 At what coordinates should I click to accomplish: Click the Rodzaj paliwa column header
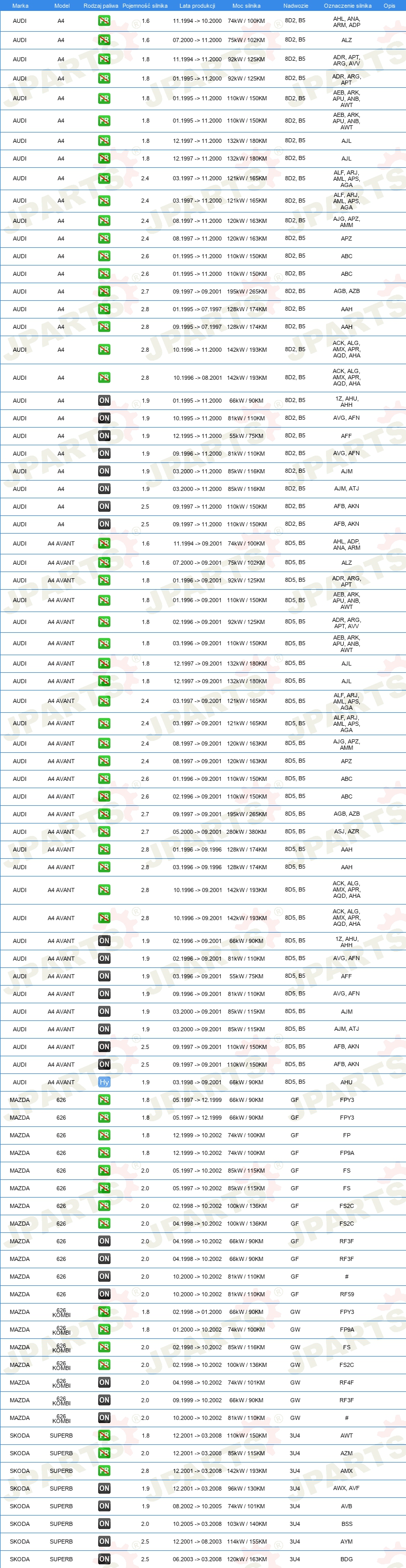pyautogui.click(x=101, y=6)
